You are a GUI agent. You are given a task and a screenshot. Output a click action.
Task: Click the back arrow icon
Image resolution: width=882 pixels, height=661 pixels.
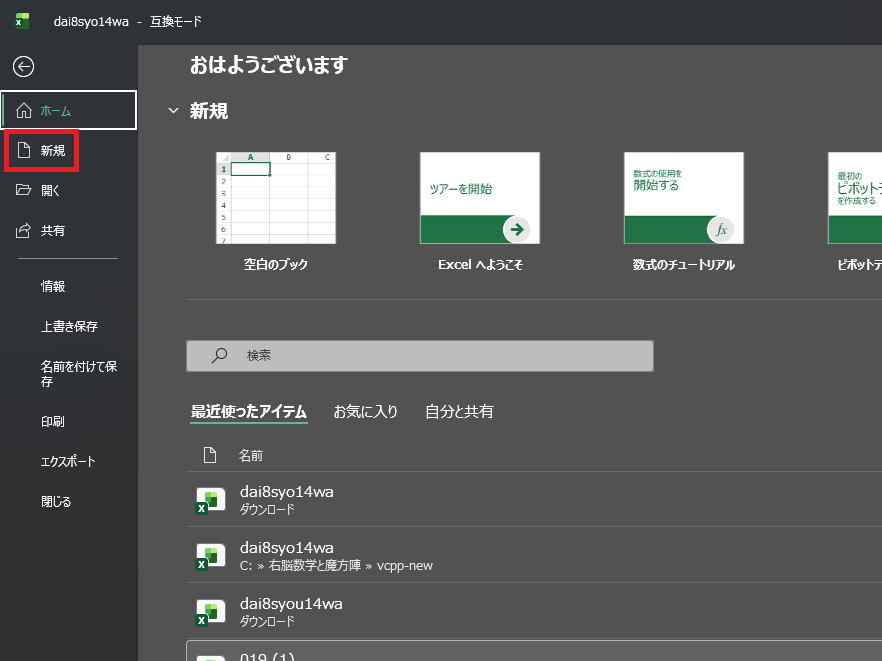[x=23, y=66]
